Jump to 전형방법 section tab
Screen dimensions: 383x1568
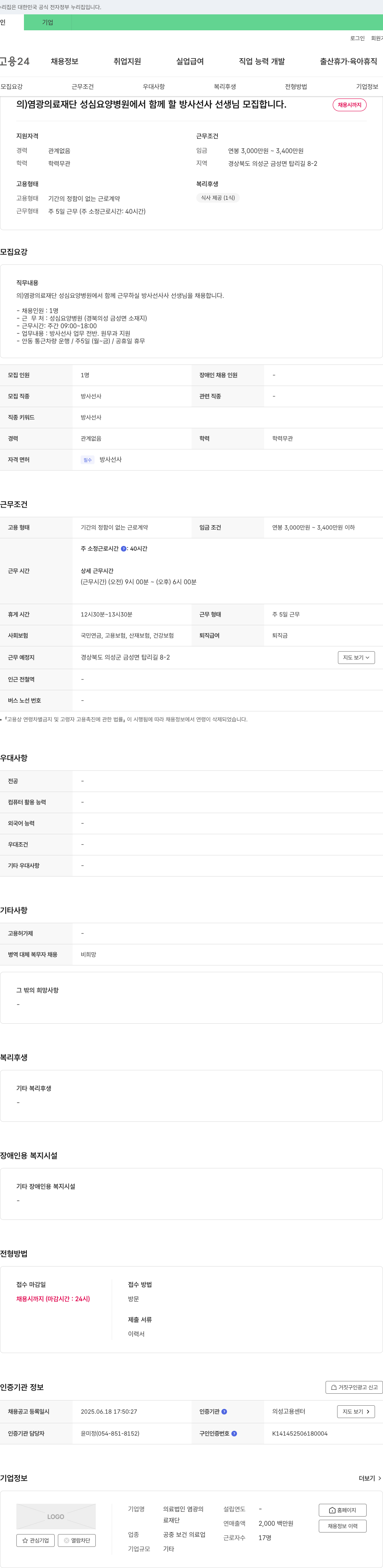pyautogui.click(x=296, y=87)
